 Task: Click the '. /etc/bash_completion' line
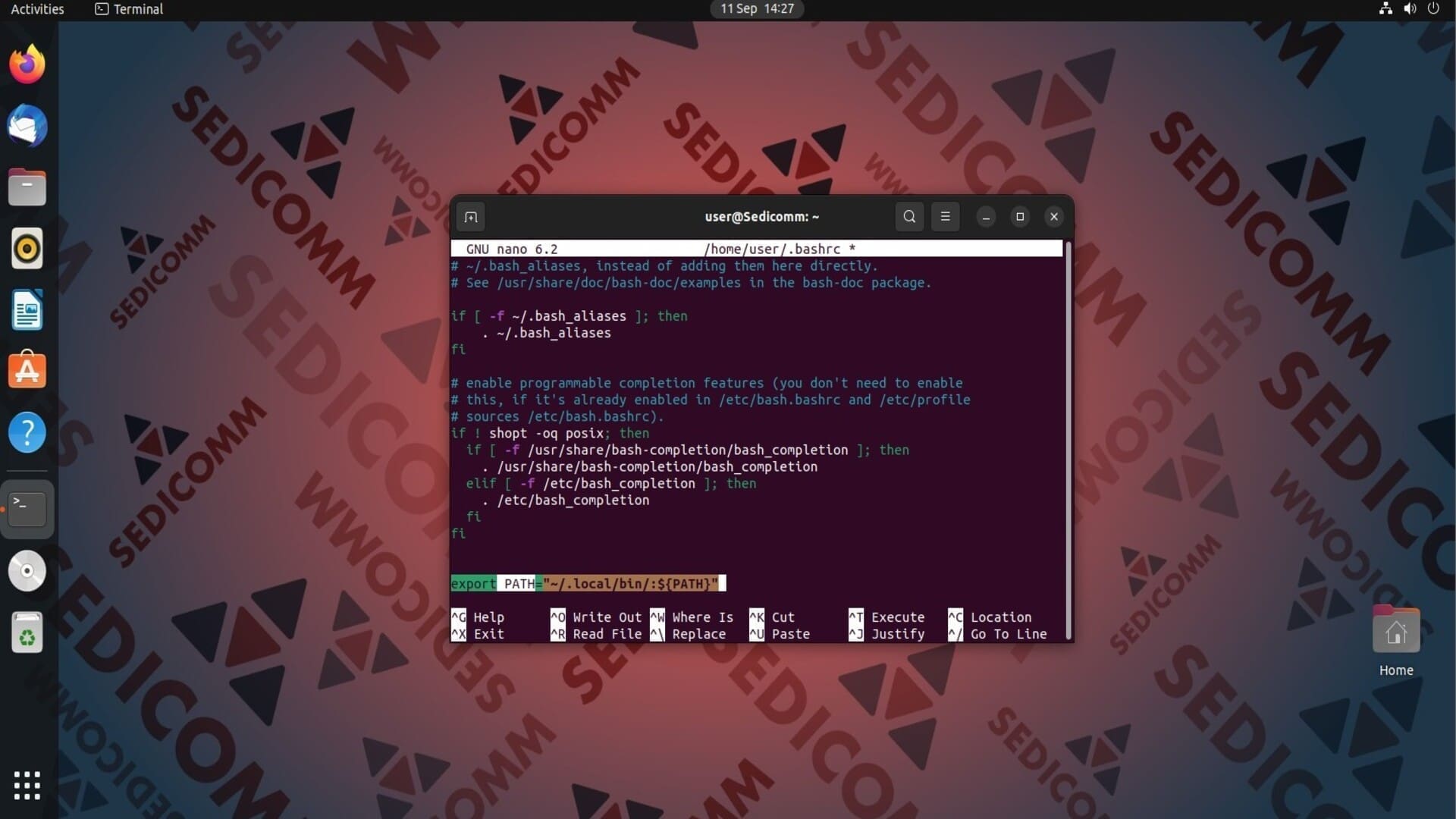point(566,500)
